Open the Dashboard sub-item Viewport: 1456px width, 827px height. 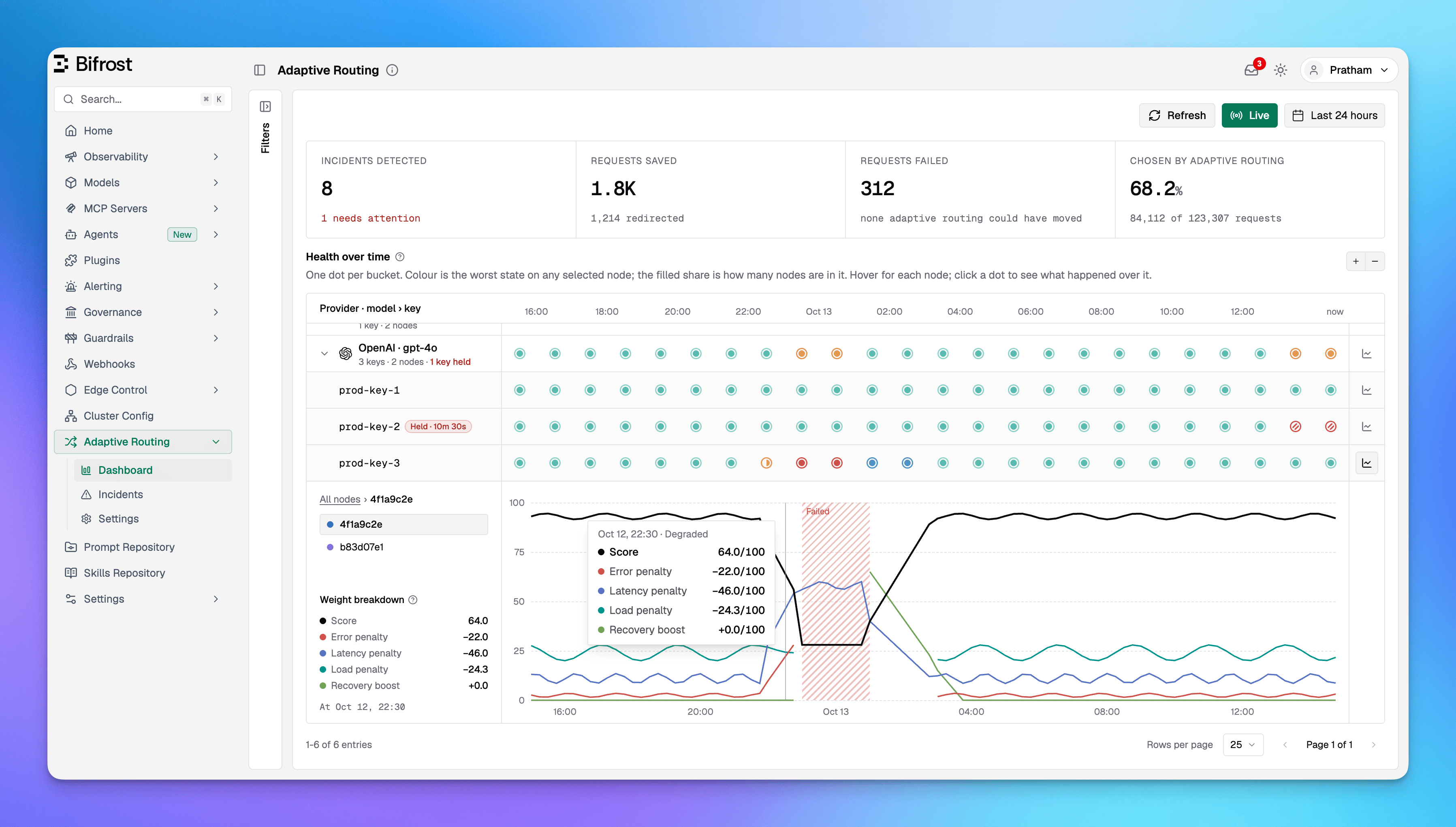153,470
